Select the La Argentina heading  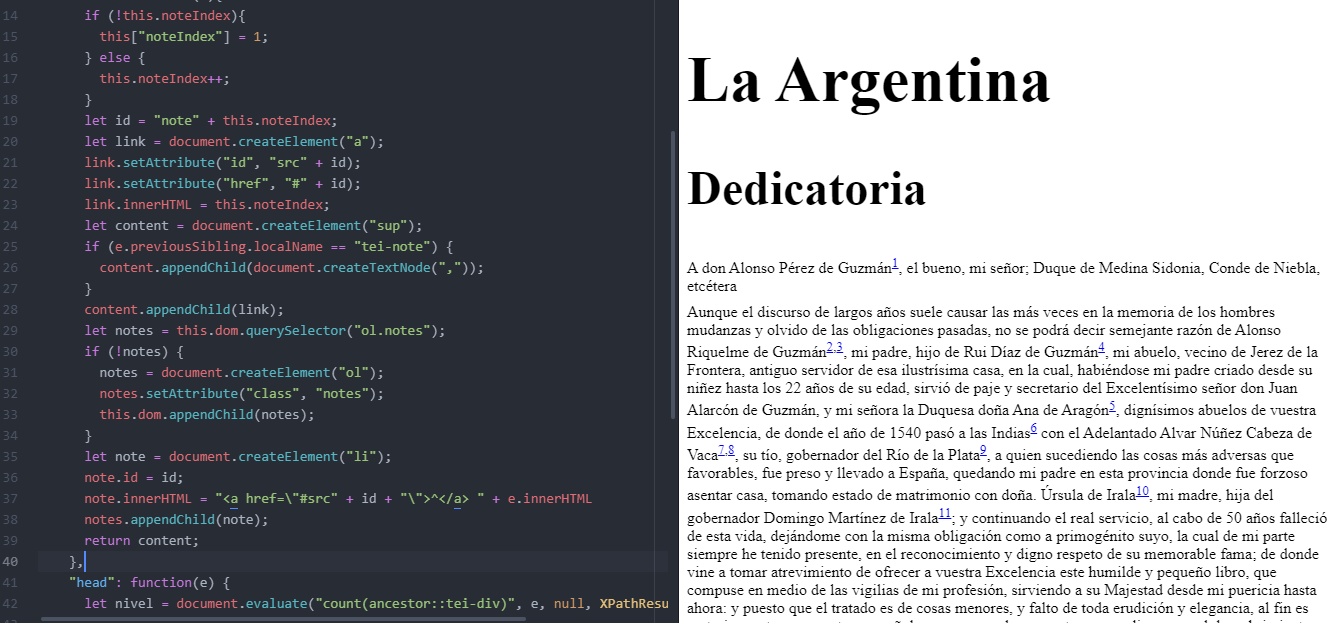click(x=868, y=83)
